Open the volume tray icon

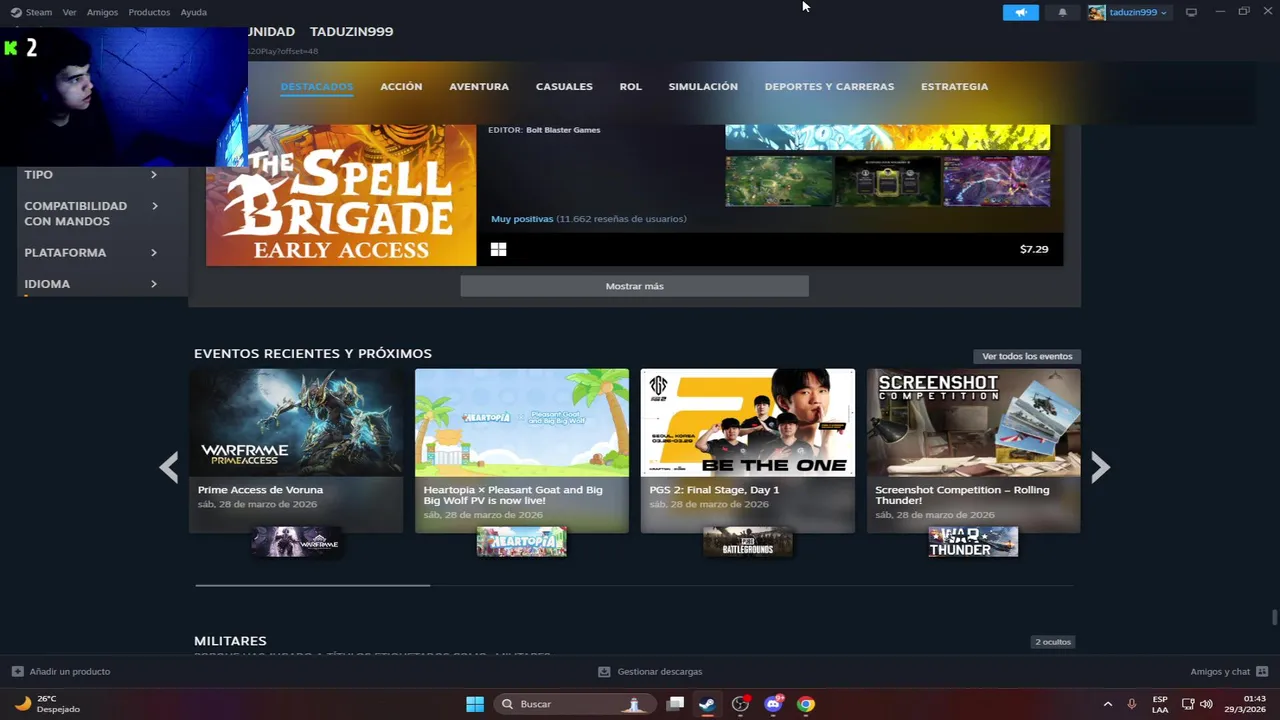1206,704
